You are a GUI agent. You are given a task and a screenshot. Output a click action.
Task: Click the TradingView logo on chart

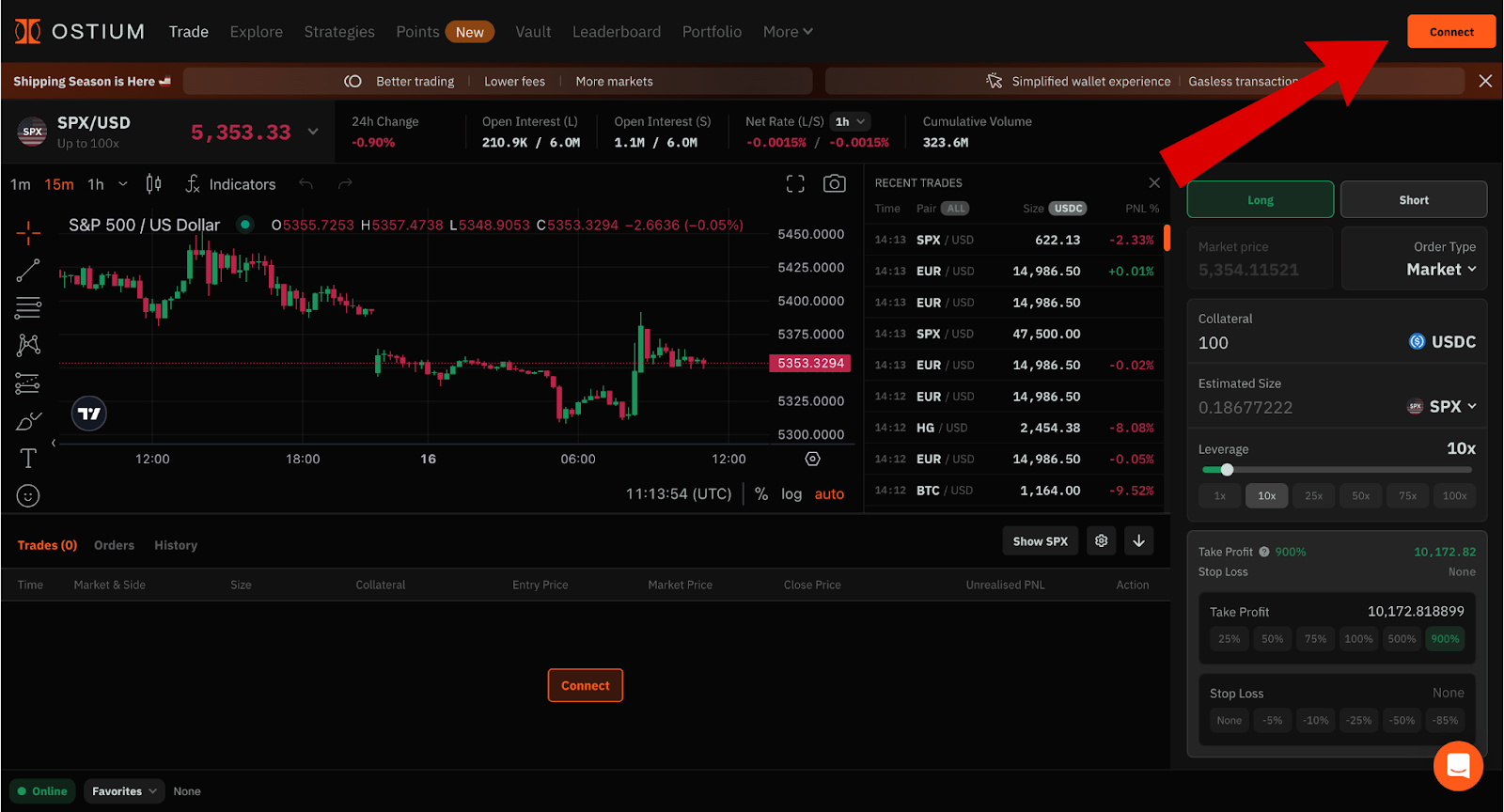click(89, 414)
